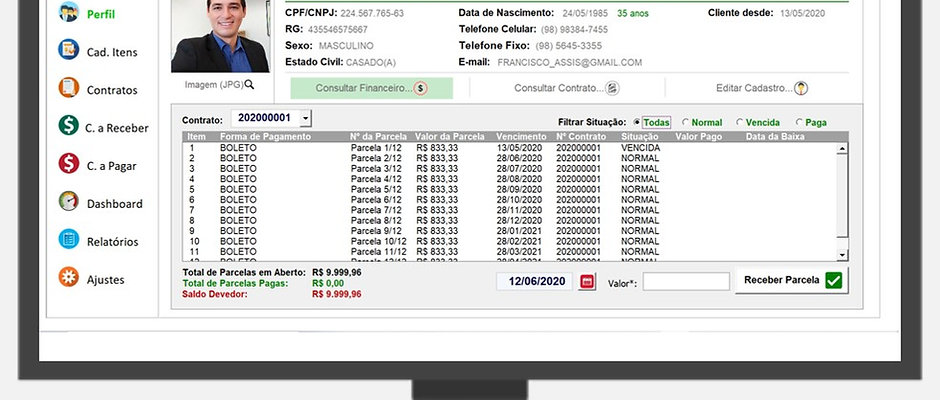The image size is (940, 400).
Task: Select the Paga filter radio button
Action: [799, 122]
